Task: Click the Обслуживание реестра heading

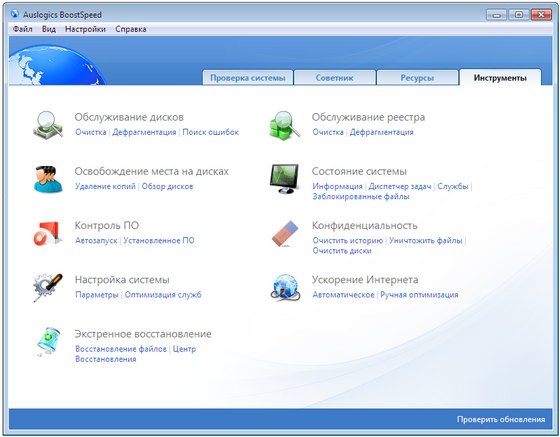Action: pyautogui.click(x=368, y=117)
